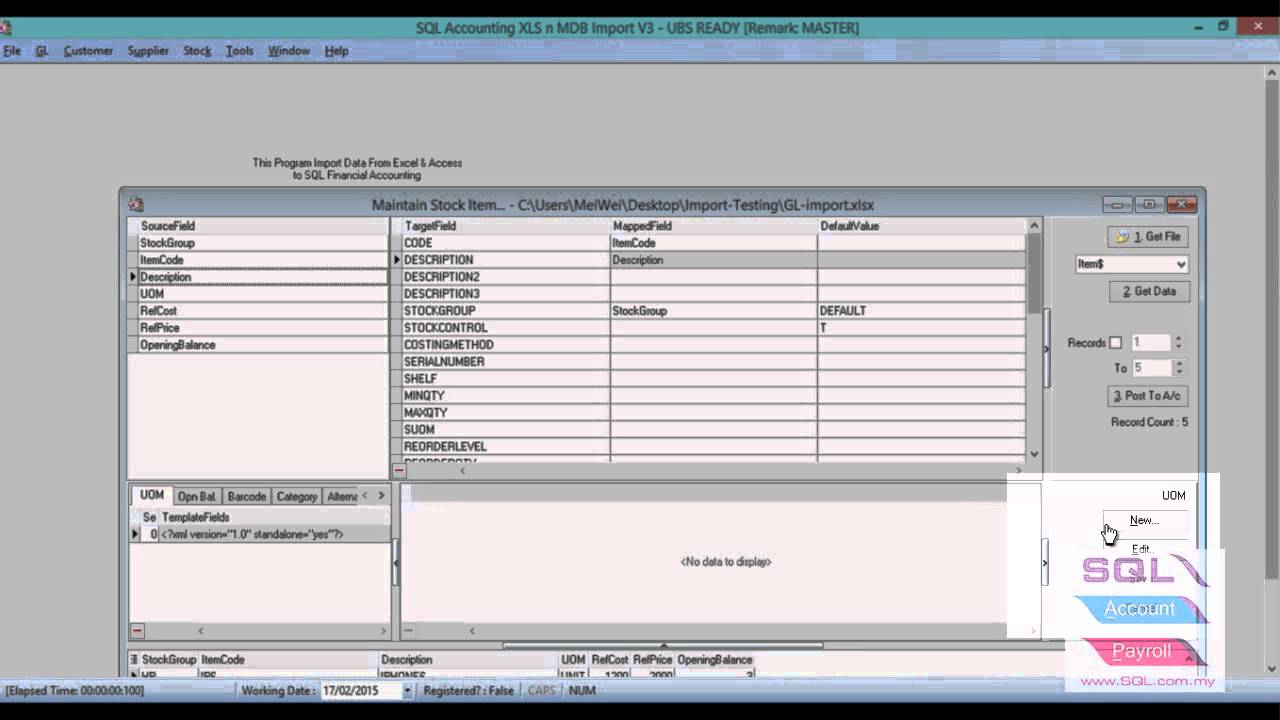1280x720 pixels.
Task: Click the SQL Accounting application icon in title bar
Action: [4, 27]
